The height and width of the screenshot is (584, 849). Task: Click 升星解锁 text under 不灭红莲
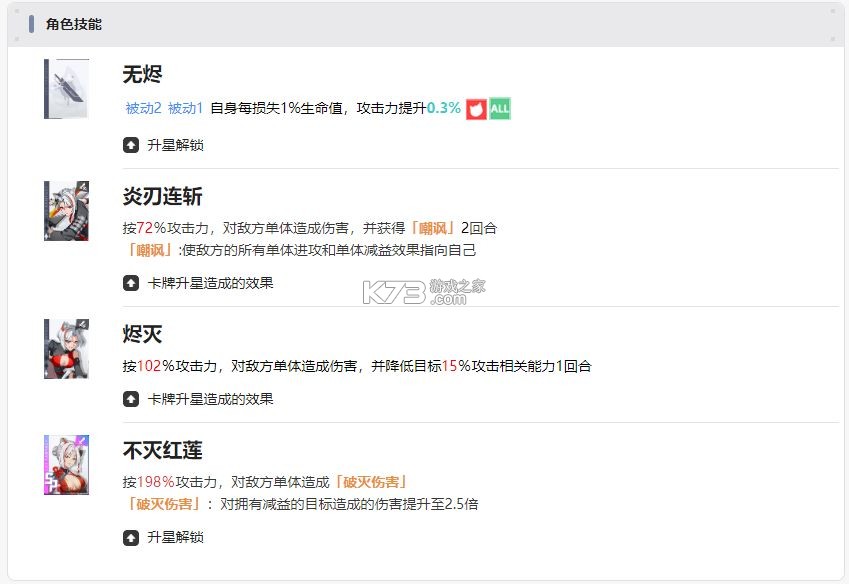click(x=176, y=538)
